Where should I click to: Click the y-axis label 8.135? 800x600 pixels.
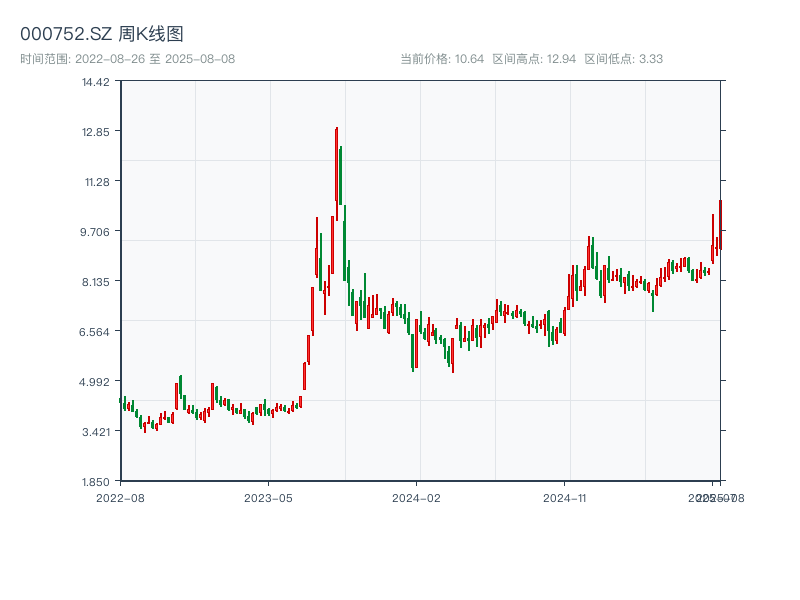point(96,282)
